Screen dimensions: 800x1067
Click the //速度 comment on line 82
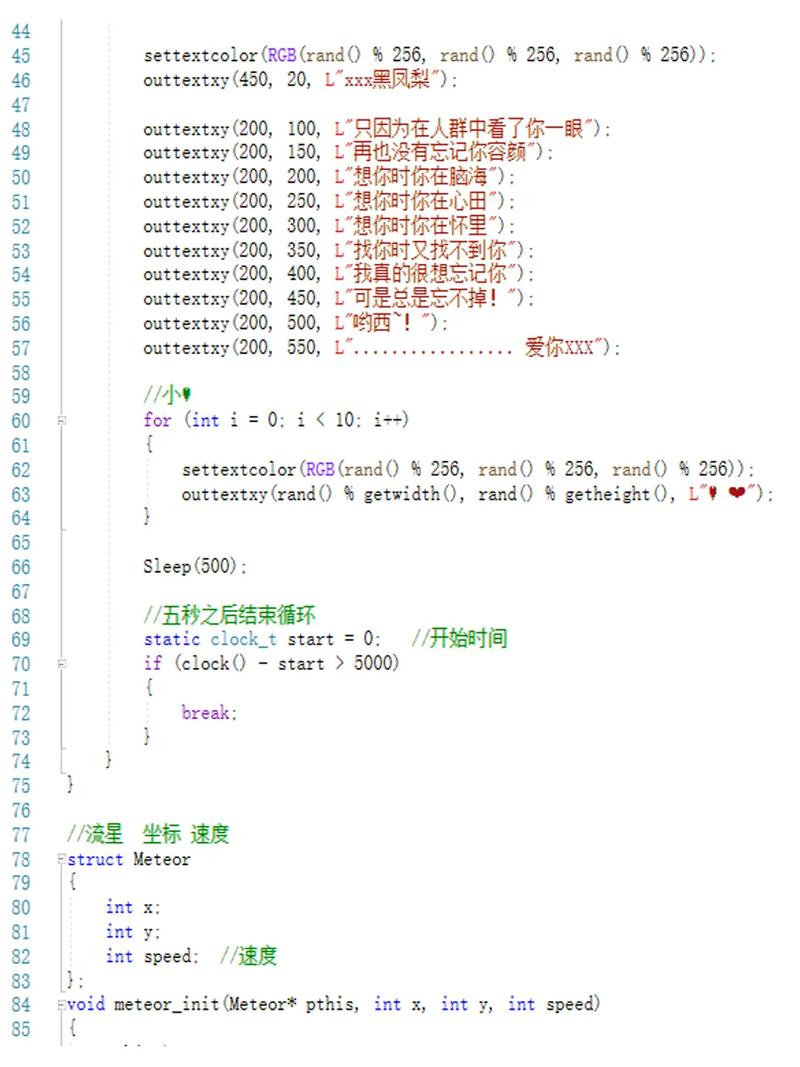248,956
